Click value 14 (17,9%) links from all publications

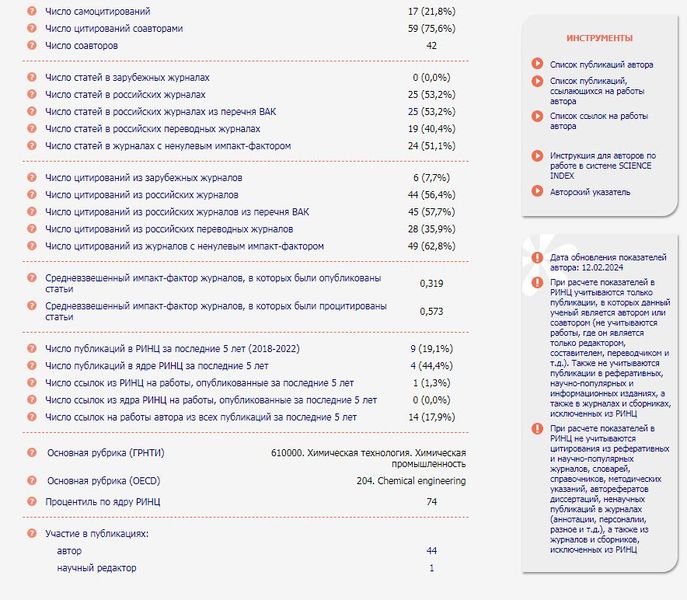(x=432, y=417)
